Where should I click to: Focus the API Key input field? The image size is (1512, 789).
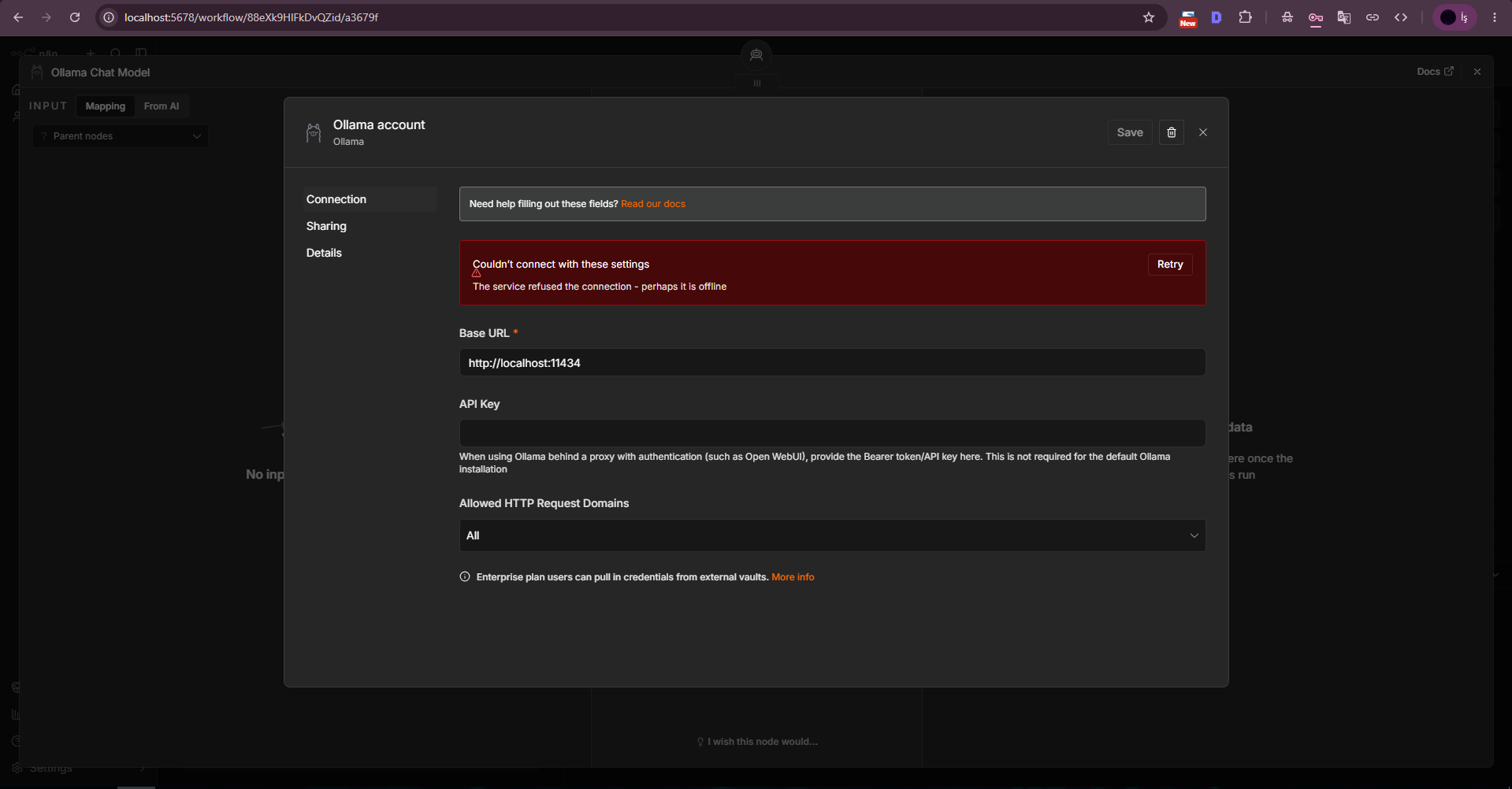832,433
